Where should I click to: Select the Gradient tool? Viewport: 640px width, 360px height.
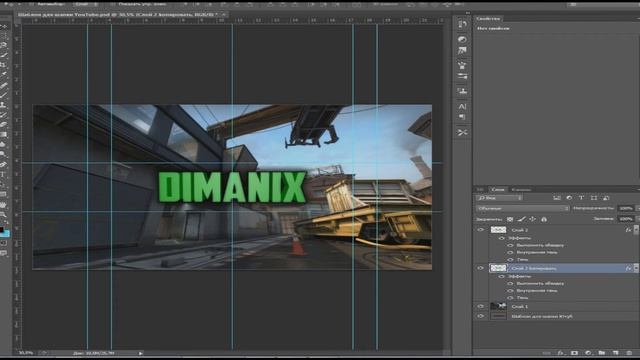point(4,134)
